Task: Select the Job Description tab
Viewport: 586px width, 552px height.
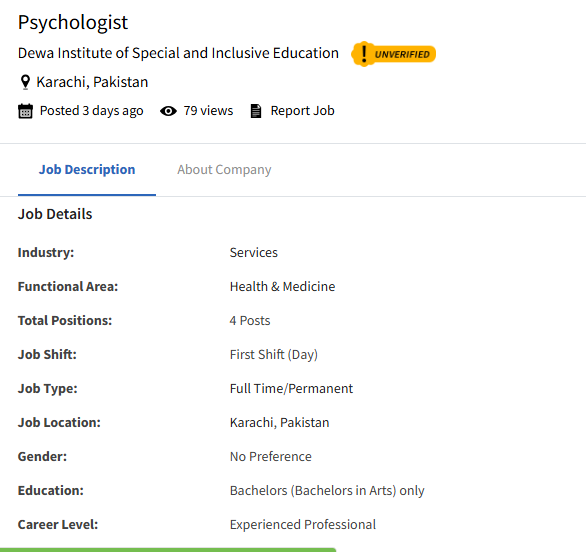Action: coord(87,170)
